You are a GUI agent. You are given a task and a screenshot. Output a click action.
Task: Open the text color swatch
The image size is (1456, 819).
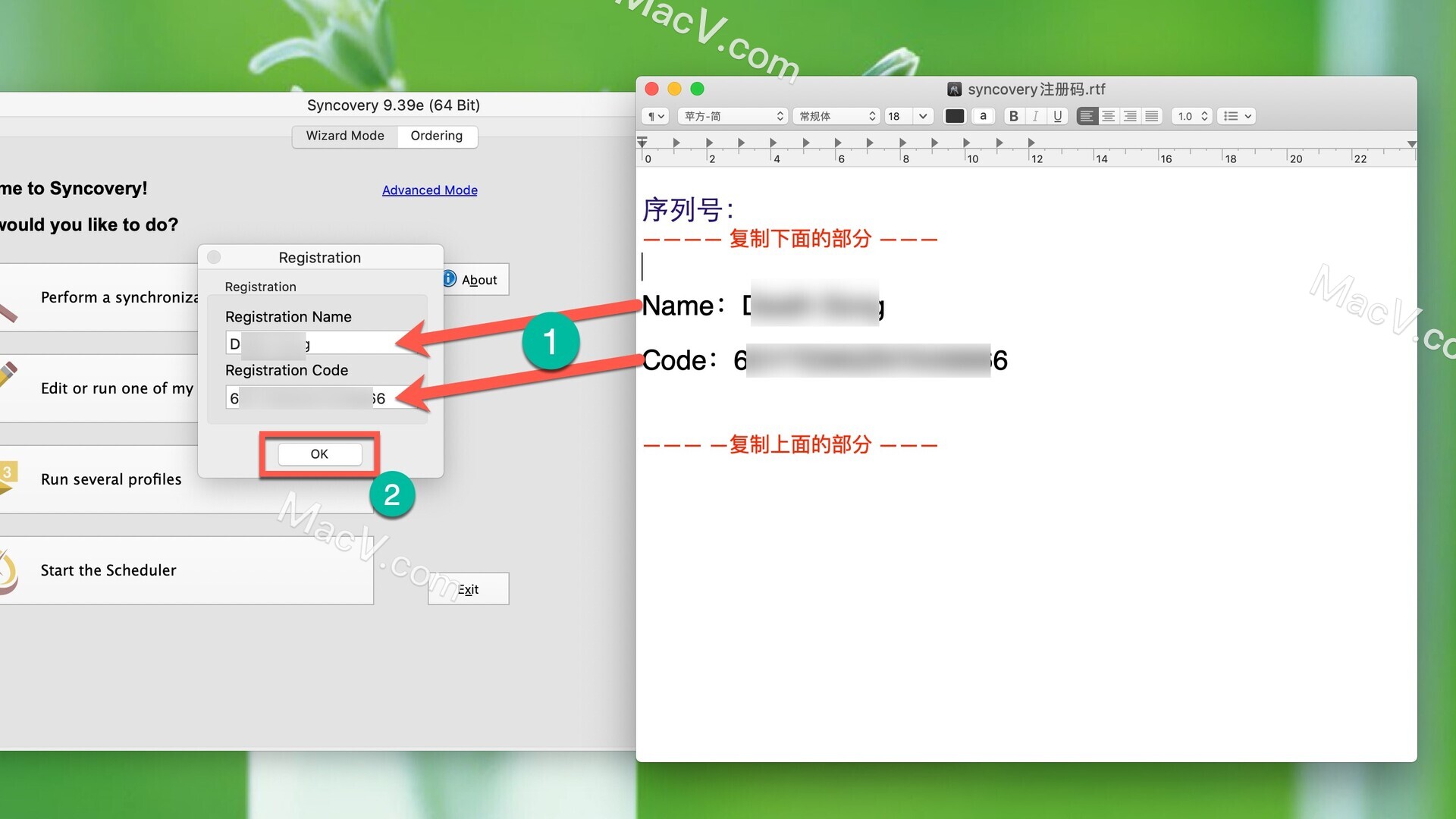coord(955,116)
